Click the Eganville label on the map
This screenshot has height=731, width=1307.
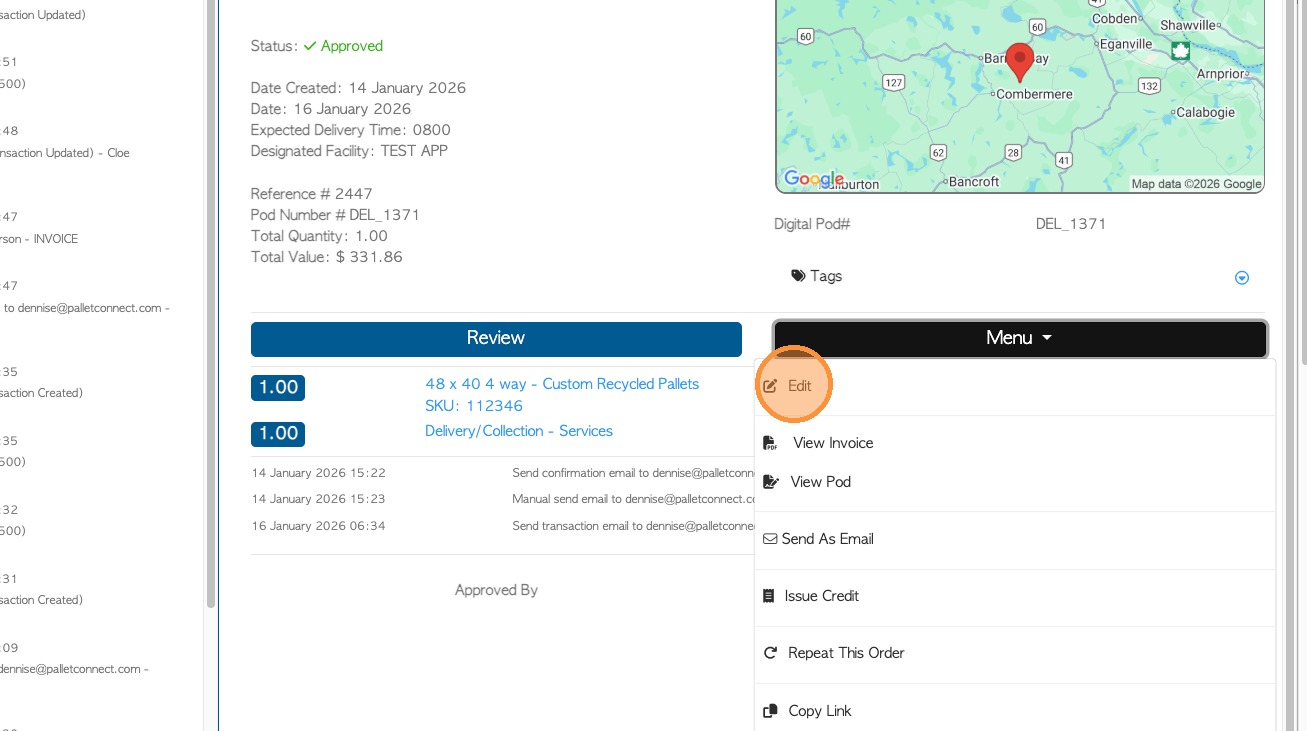[x=1125, y=44]
